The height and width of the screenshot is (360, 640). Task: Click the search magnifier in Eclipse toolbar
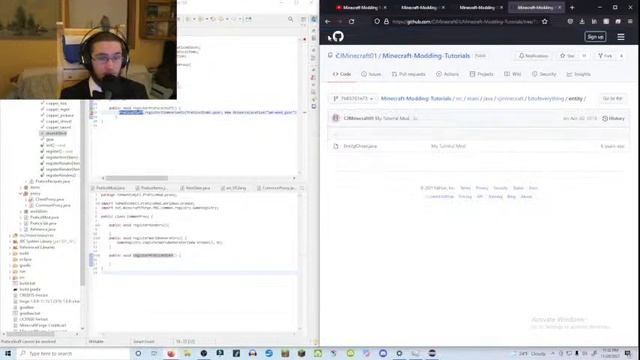pyautogui.click(x=290, y=19)
